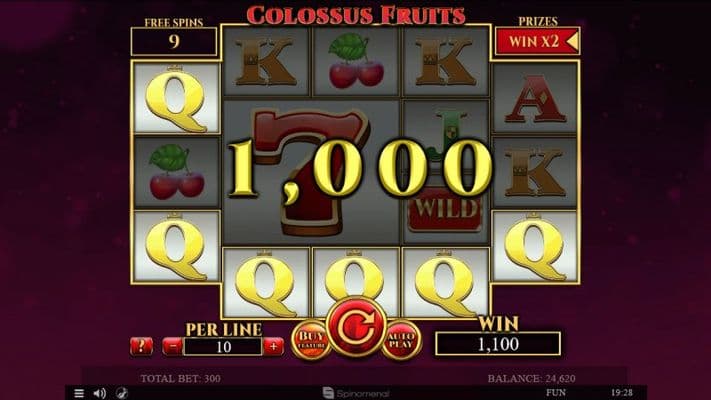This screenshot has width=711, height=400.
Task: Select the Wild symbol tile
Action: 445,172
